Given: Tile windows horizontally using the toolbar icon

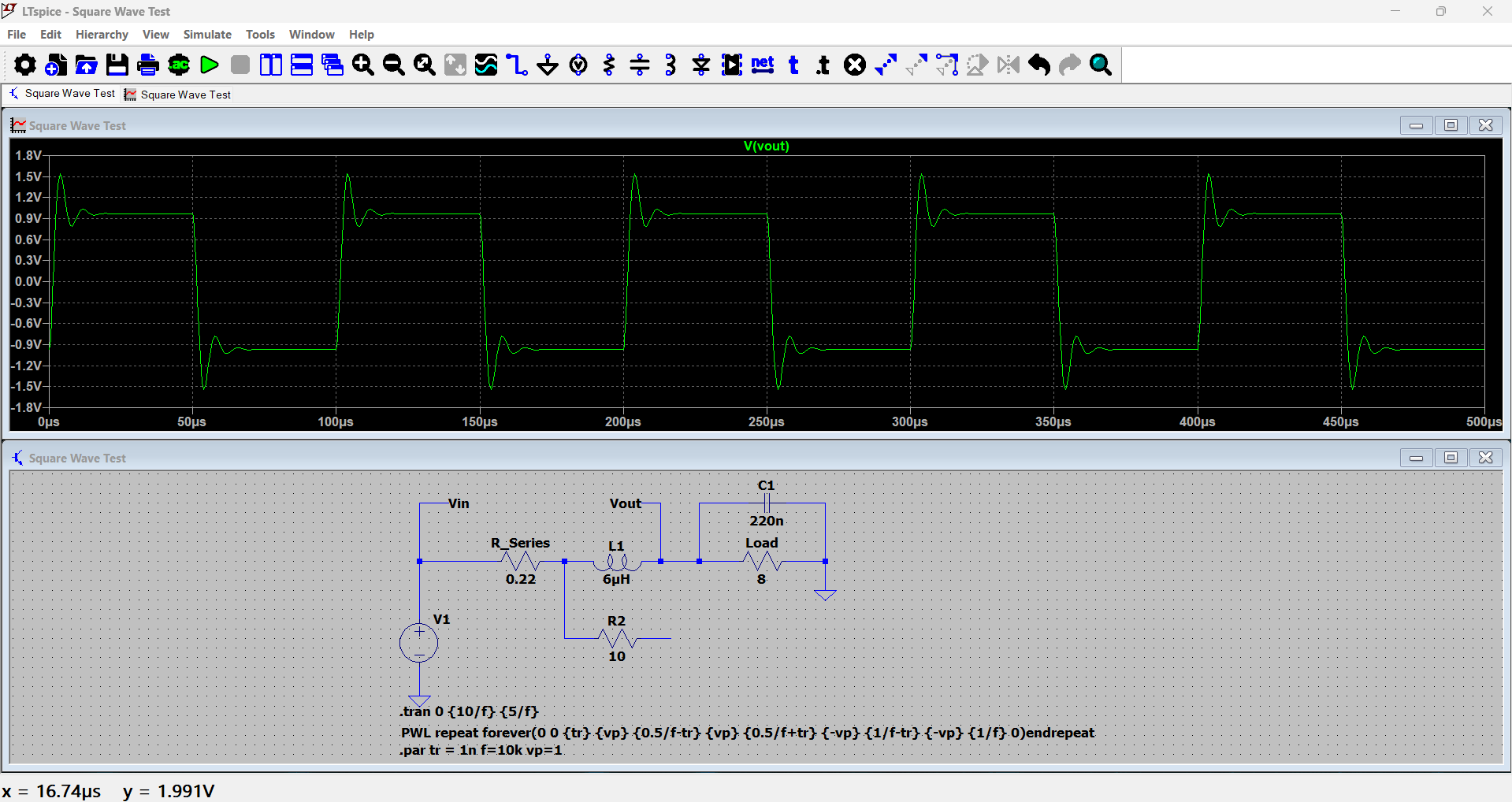Looking at the screenshot, I should [302, 65].
